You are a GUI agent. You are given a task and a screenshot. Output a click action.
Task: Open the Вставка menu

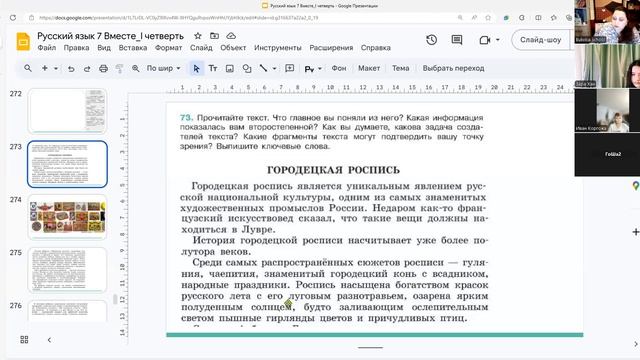(x=133, y=48)
